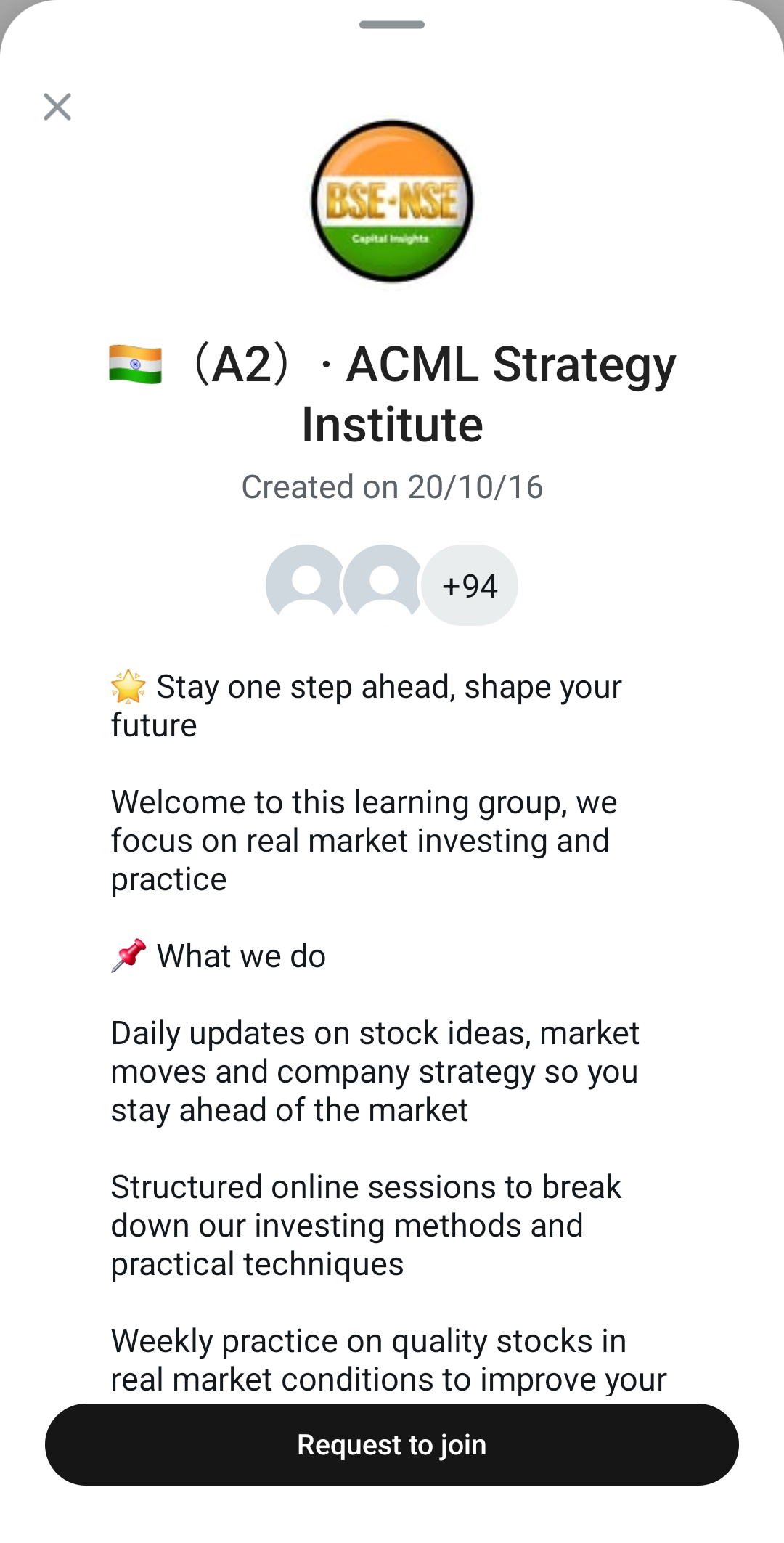784x1543 pixels.
Task: Close the group invite sheet
Action: coord(57,107)
